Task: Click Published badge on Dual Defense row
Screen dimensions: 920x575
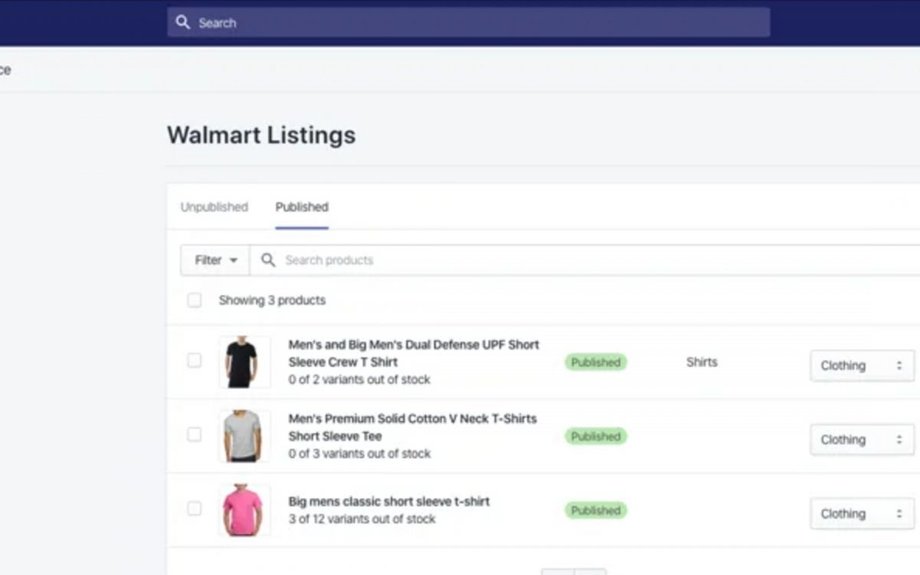Action: (596, 362)
